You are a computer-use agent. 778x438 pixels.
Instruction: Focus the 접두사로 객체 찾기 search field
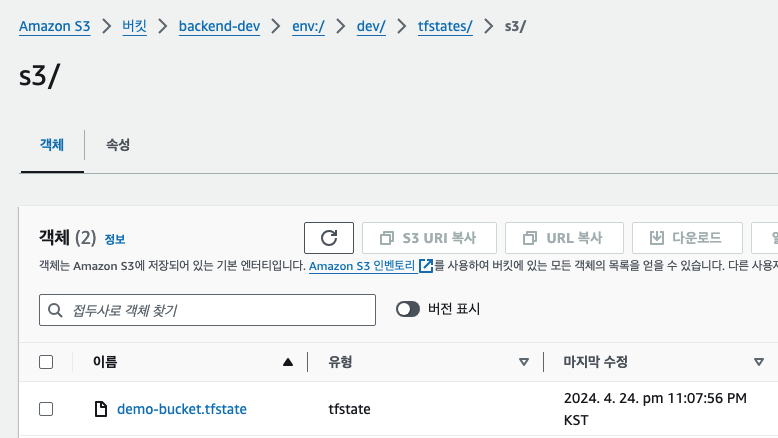click(207, 310)
